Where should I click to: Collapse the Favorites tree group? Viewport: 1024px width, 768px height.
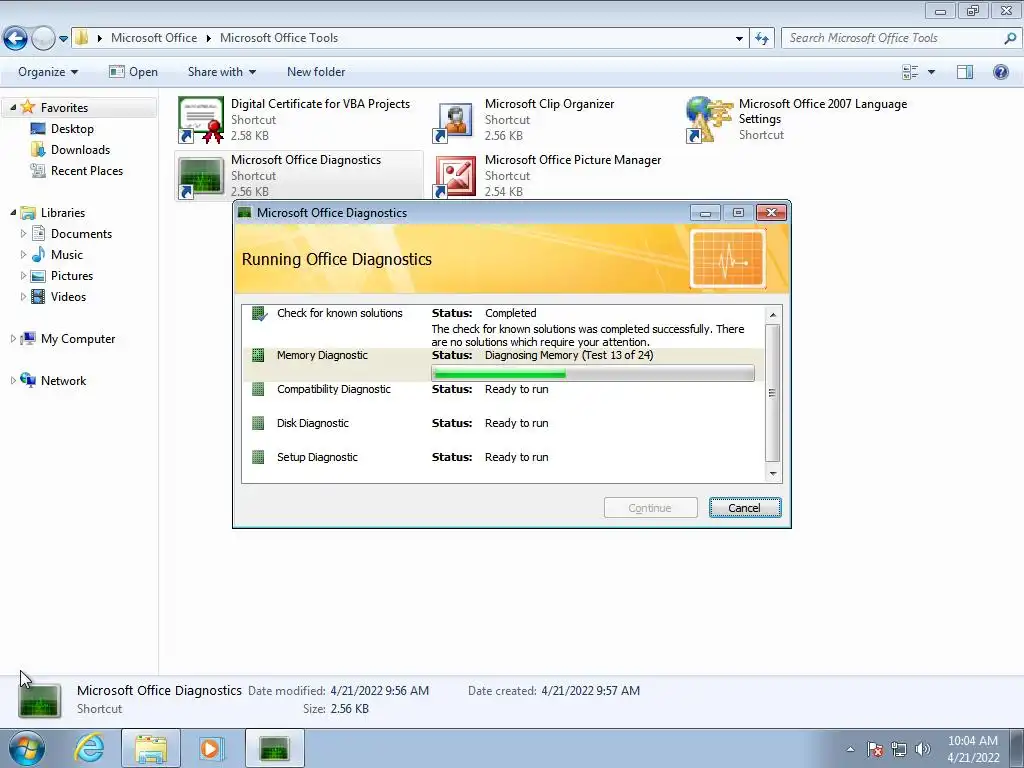point(13,107)
